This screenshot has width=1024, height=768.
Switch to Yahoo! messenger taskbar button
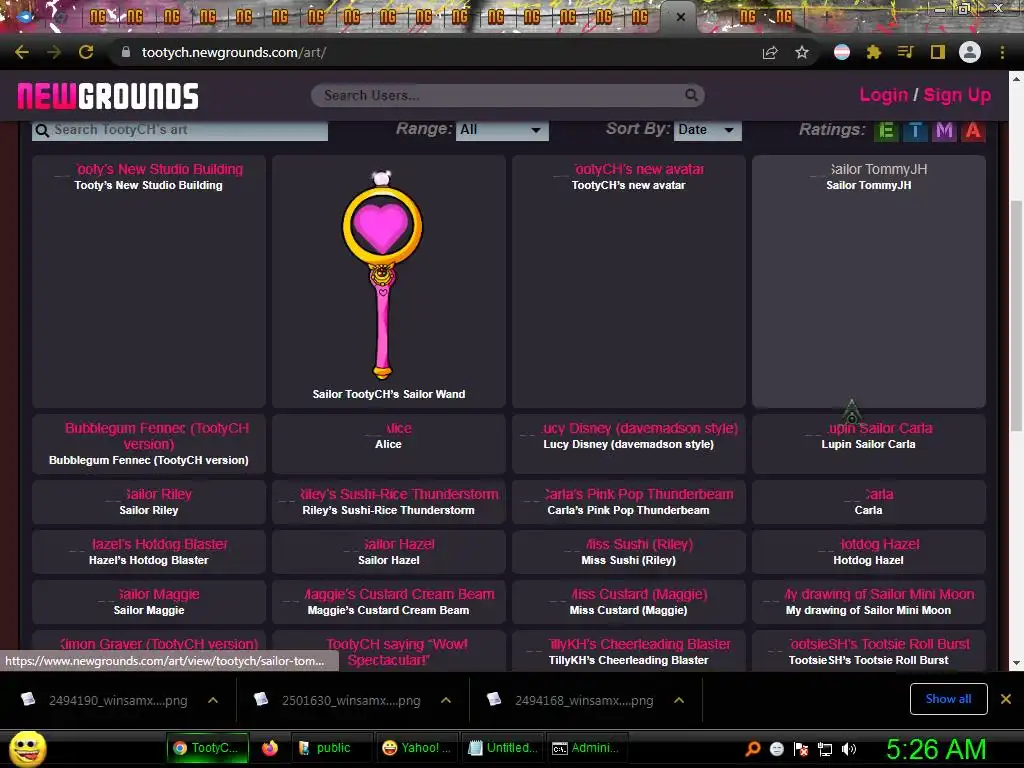pos(416,748)
